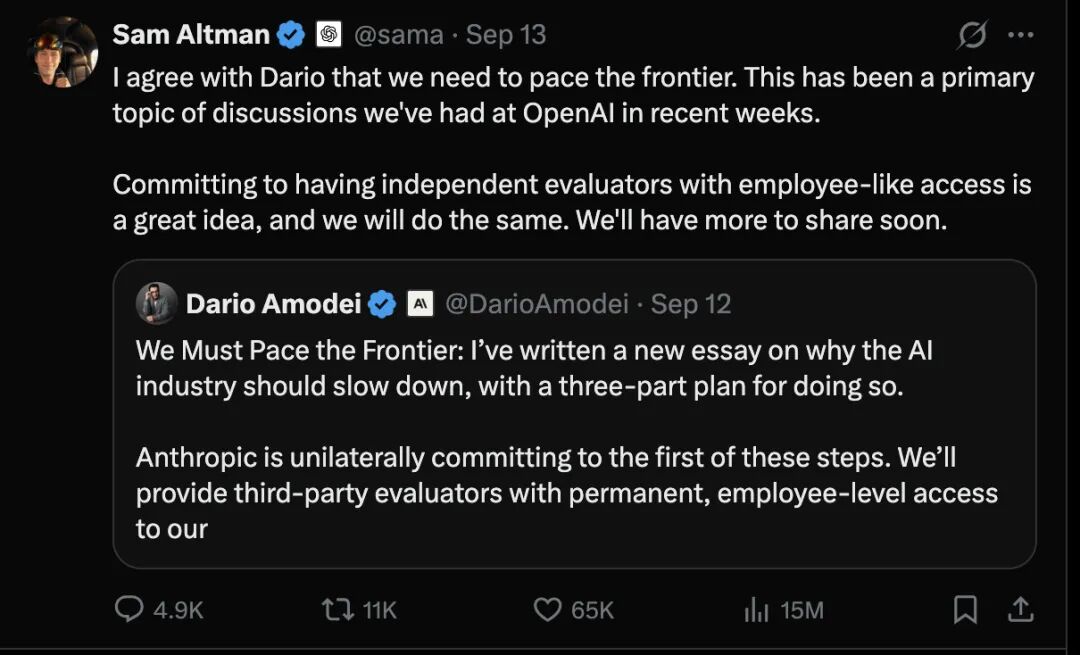The height and width of the screenshot is (655, 1080).
Task: Visit the @sama handle
Action: coord(399,34)
